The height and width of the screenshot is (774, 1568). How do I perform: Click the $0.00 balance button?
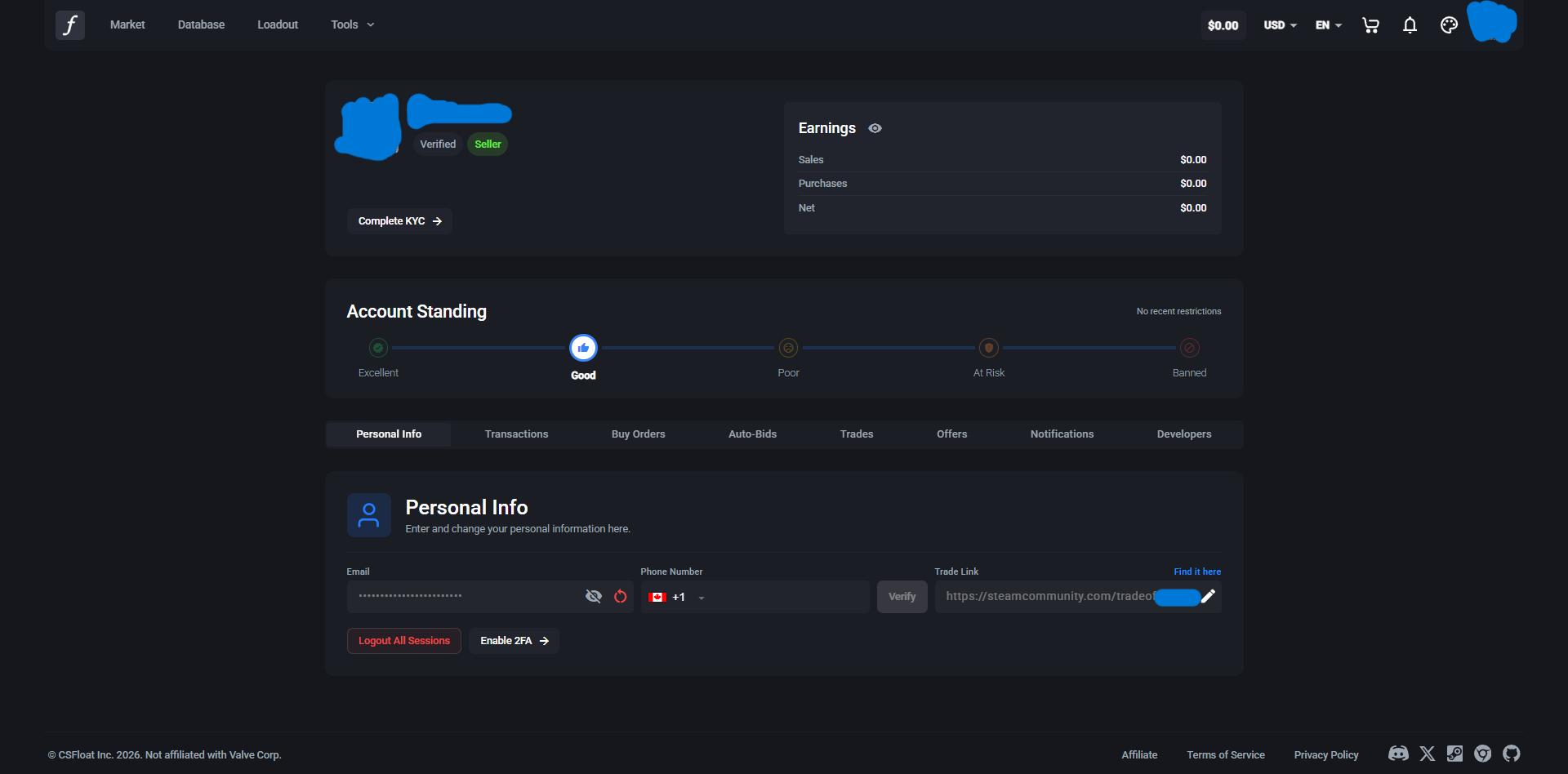pos(1223,25)
